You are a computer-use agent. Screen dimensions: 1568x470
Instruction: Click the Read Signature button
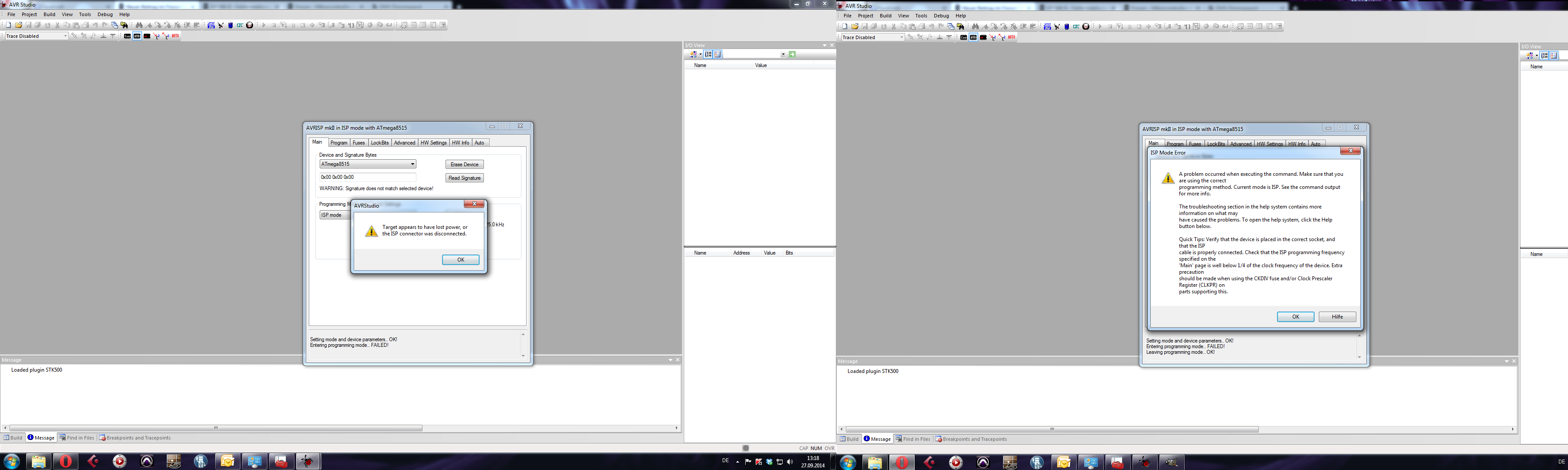464,178
